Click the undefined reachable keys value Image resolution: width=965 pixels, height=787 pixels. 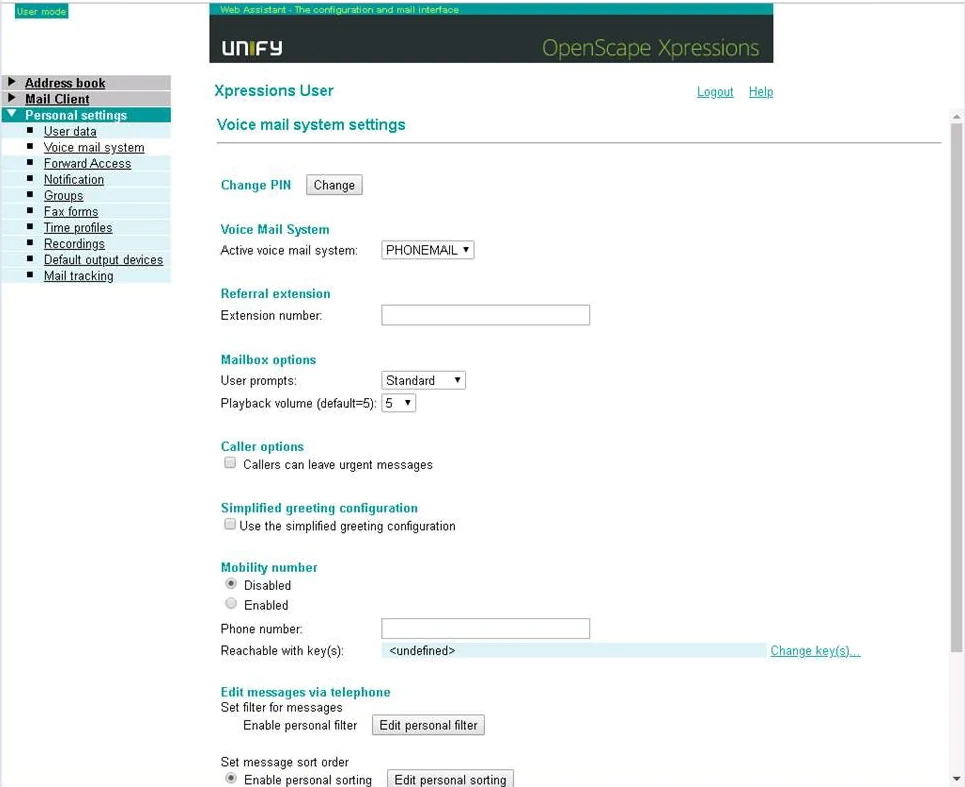[x=422, y=650]
